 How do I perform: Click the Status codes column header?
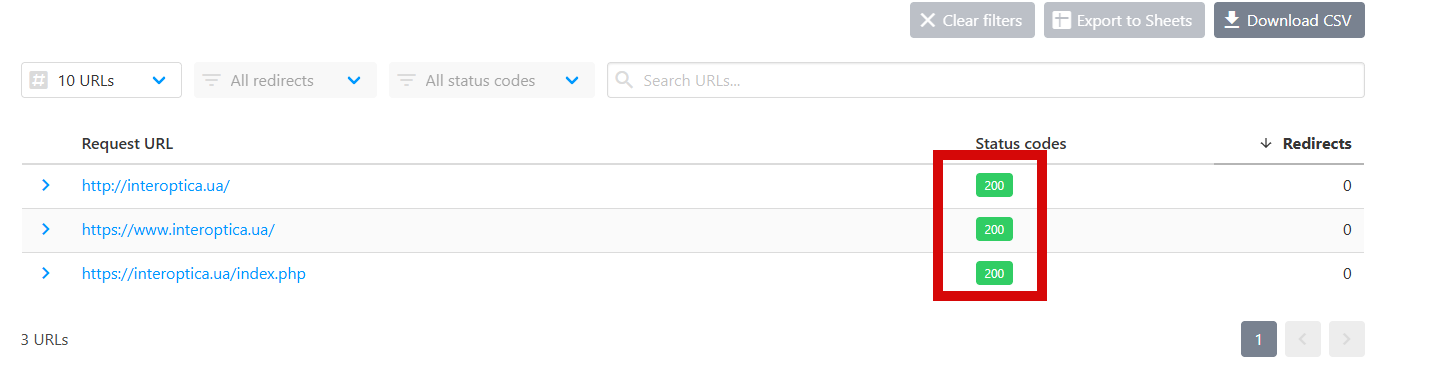pyautogui.click(x=1021, y=143)
